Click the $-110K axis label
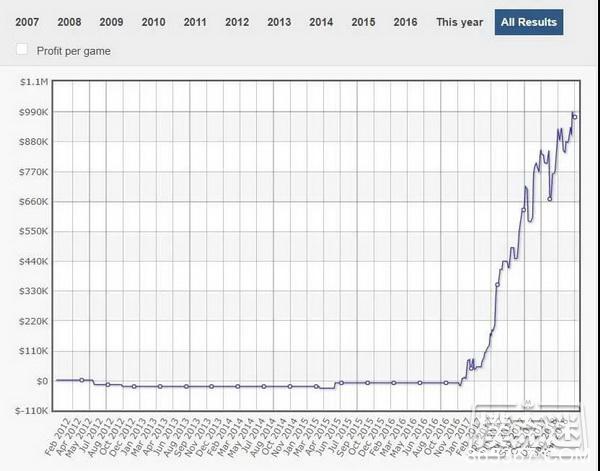600x471 pixels. click(x=32, y=411)
